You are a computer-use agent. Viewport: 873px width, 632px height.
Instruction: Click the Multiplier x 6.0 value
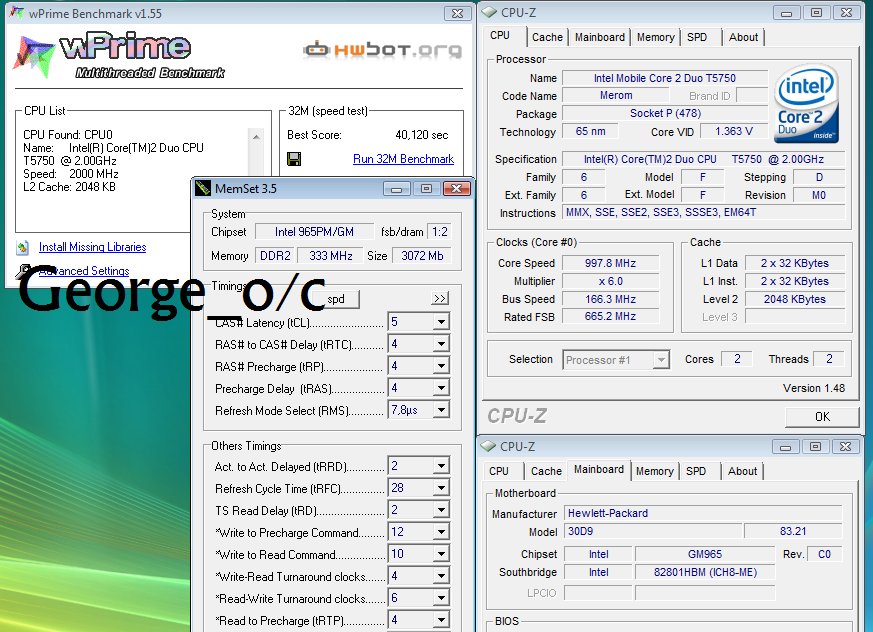pyautogui.click(x=610, y=281)
